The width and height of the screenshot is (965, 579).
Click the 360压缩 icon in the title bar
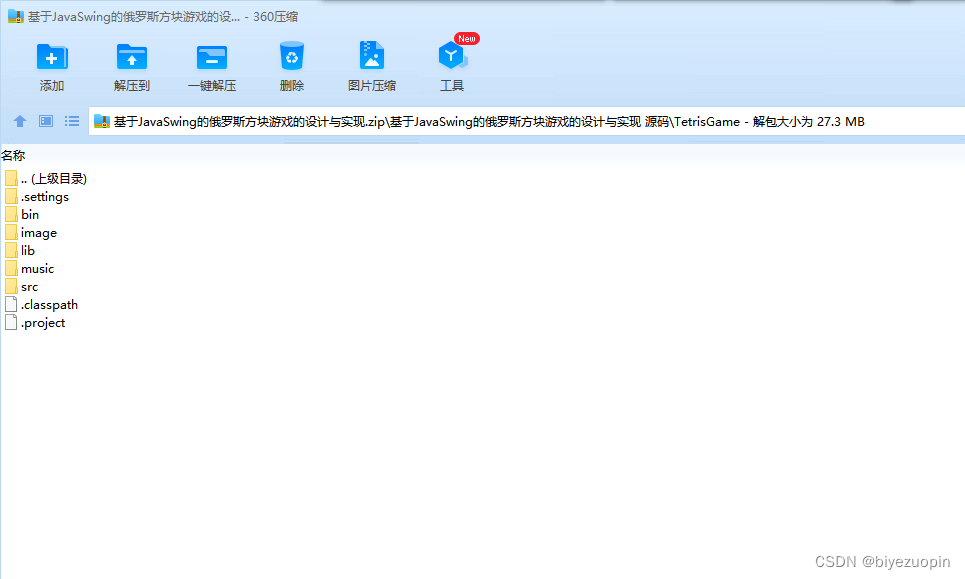pos(14,16)
